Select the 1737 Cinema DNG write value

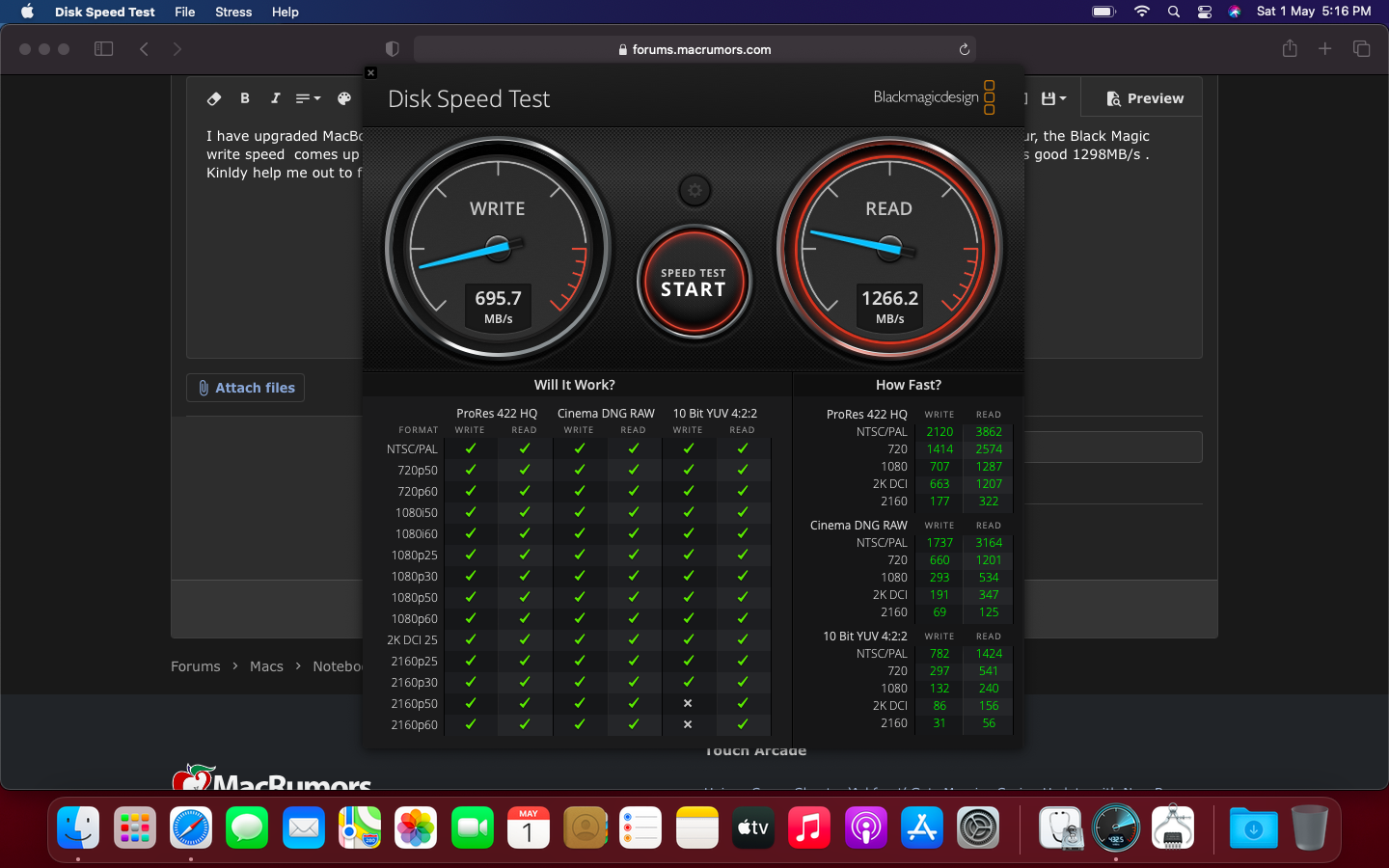940,543
